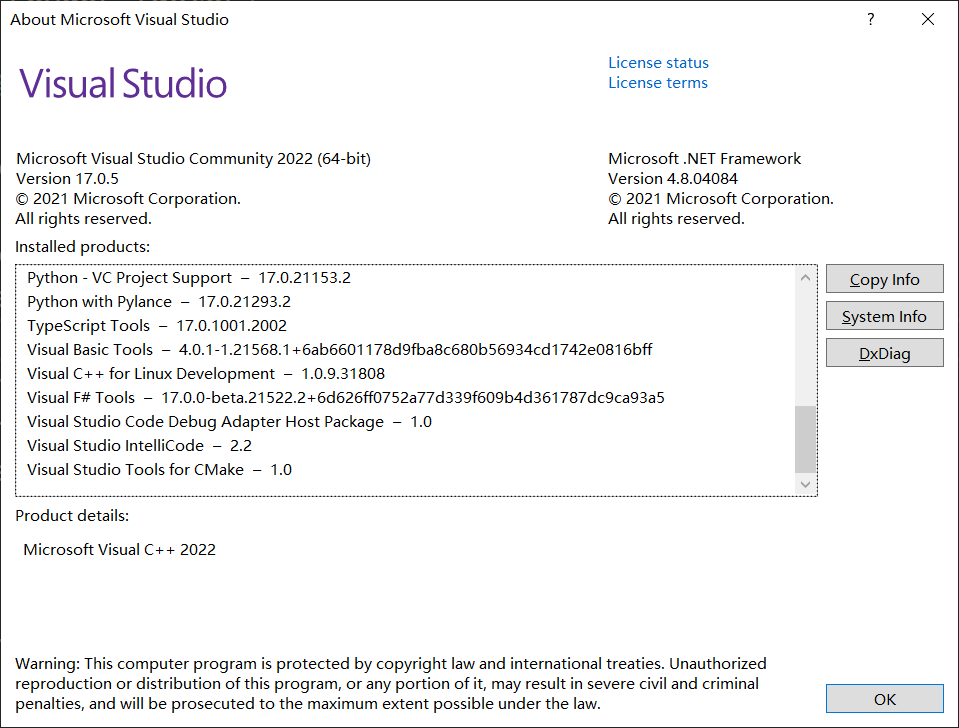
Task: Click the help question mark icon
Action: (x=870, y=20)
